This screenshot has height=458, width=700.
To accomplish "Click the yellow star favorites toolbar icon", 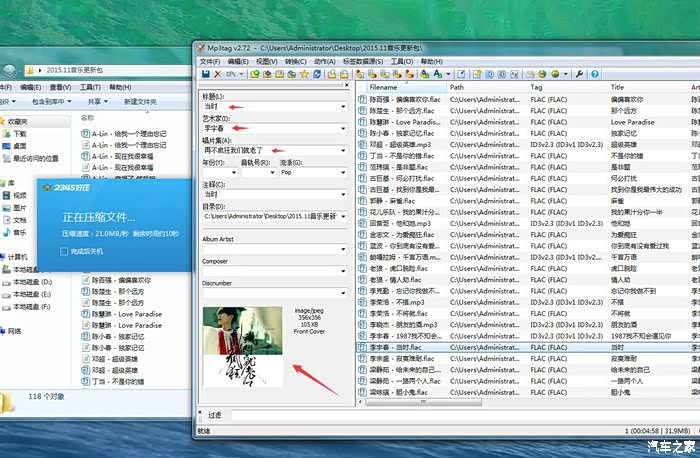I will 304,74.
